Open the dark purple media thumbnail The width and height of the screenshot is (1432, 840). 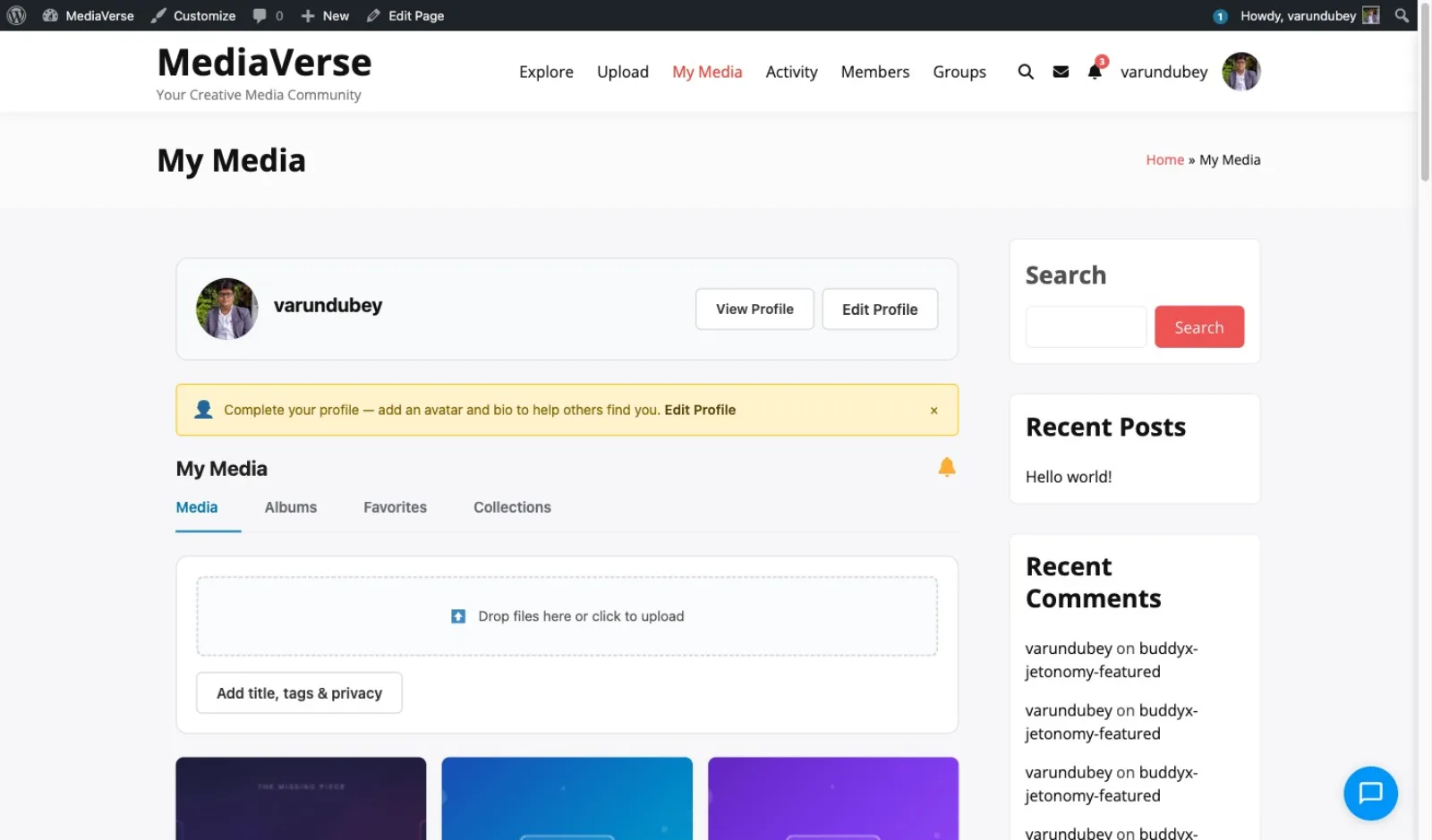pos(301,798)
